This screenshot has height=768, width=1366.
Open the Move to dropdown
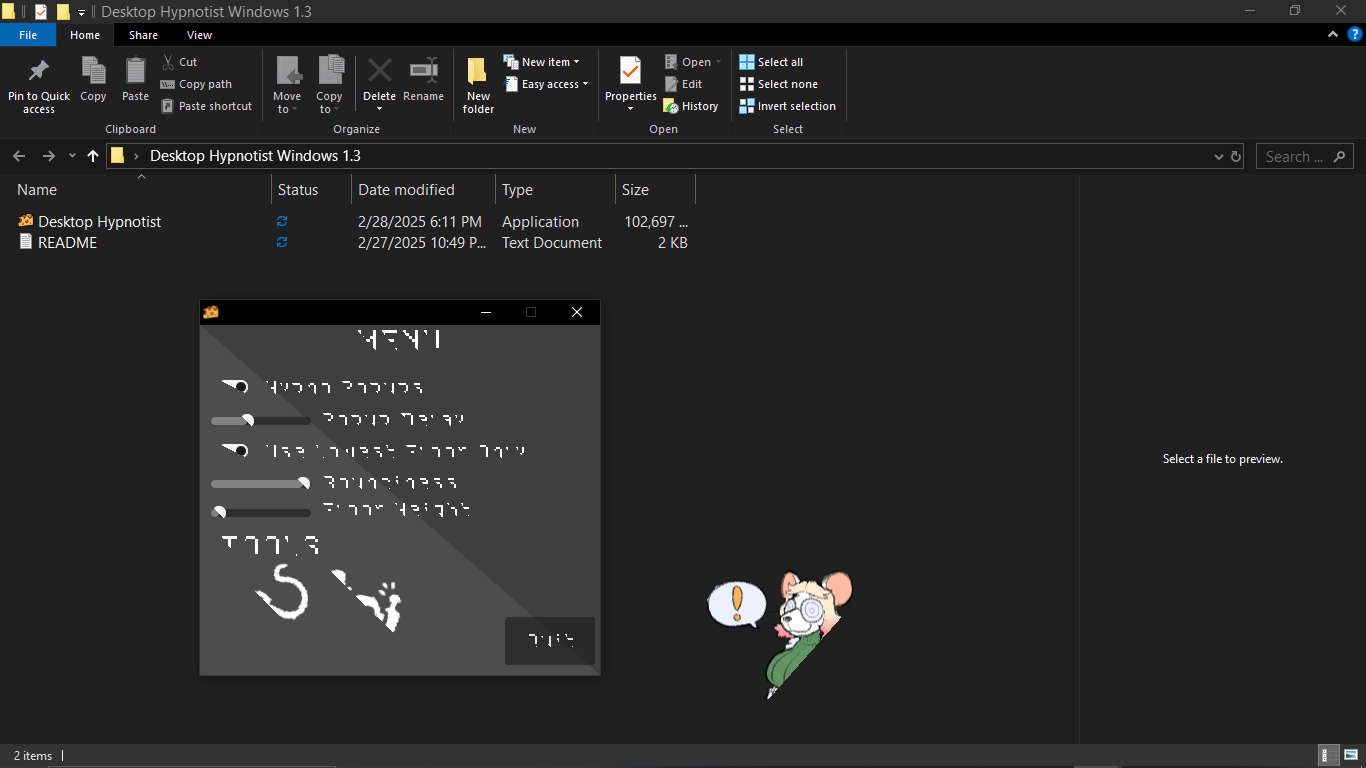(x=287, y=85)
